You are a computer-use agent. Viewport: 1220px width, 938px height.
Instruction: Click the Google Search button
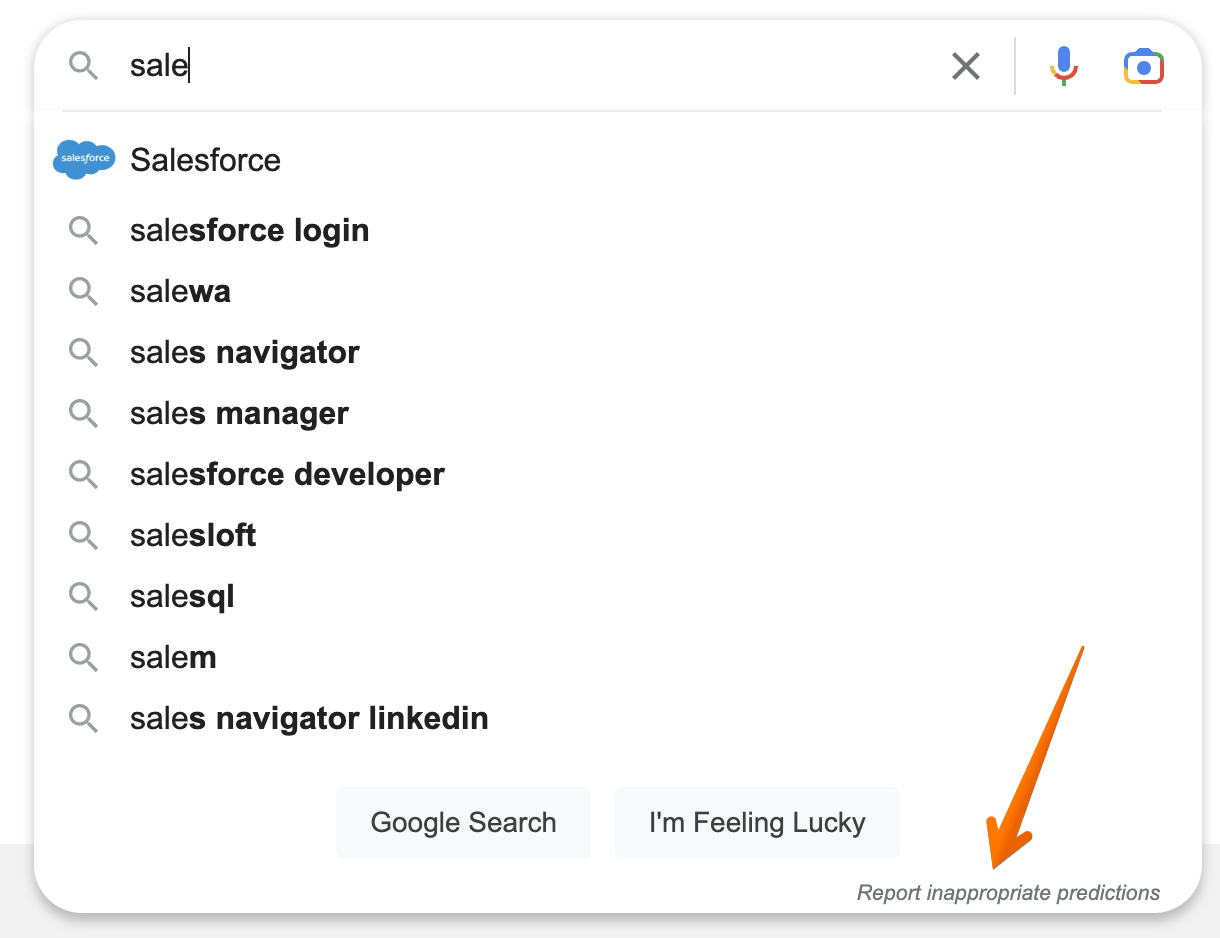(463, 822)
